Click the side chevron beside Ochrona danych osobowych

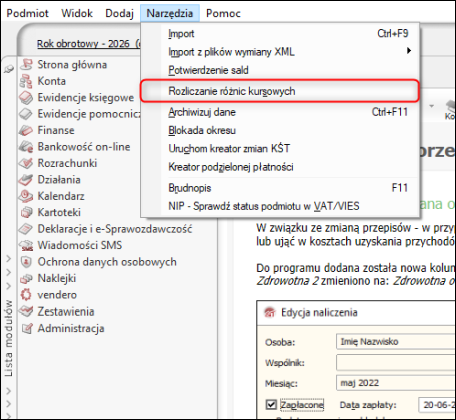(9, 259)
